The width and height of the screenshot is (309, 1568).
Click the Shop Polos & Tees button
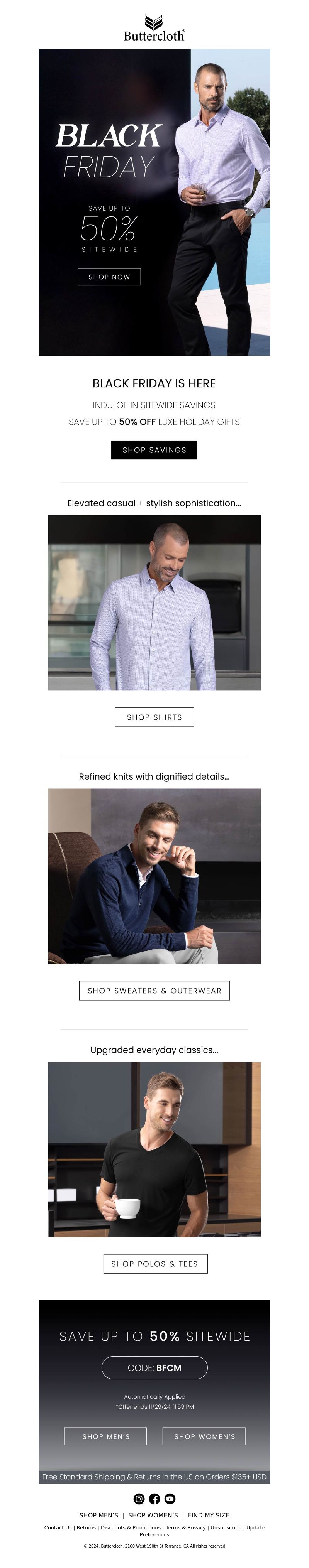[x=155, y=1264]
